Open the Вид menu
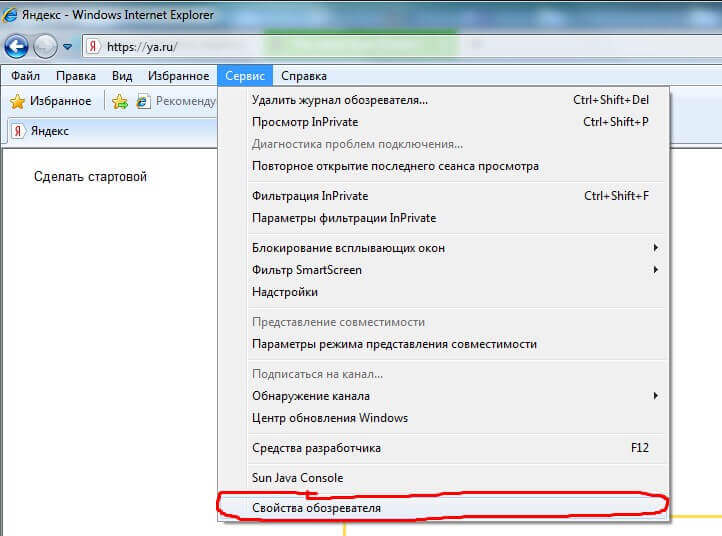The image size is (722, 536). point(122,76)
